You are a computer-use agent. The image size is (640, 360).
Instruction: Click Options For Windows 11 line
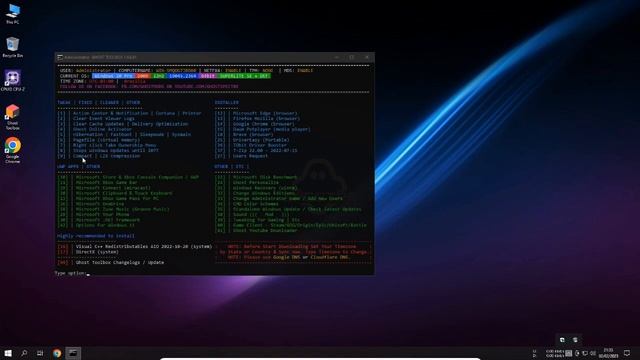pyautogui.click(x=96, y=225)
